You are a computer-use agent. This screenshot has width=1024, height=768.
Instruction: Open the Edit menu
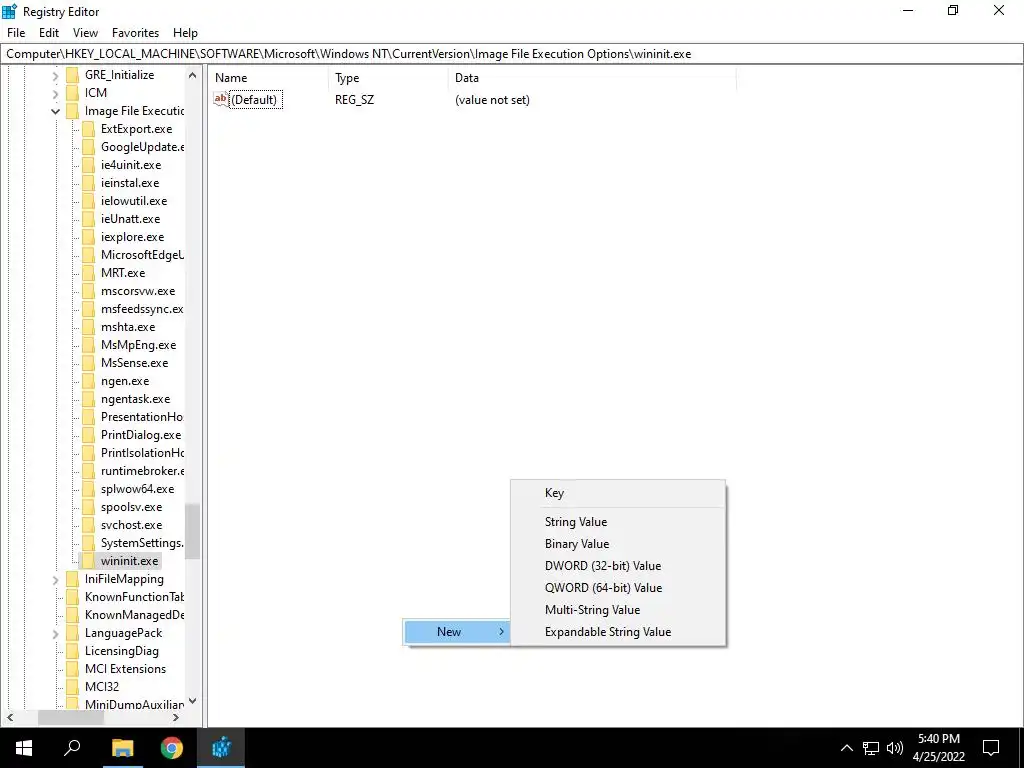[49, 33]
